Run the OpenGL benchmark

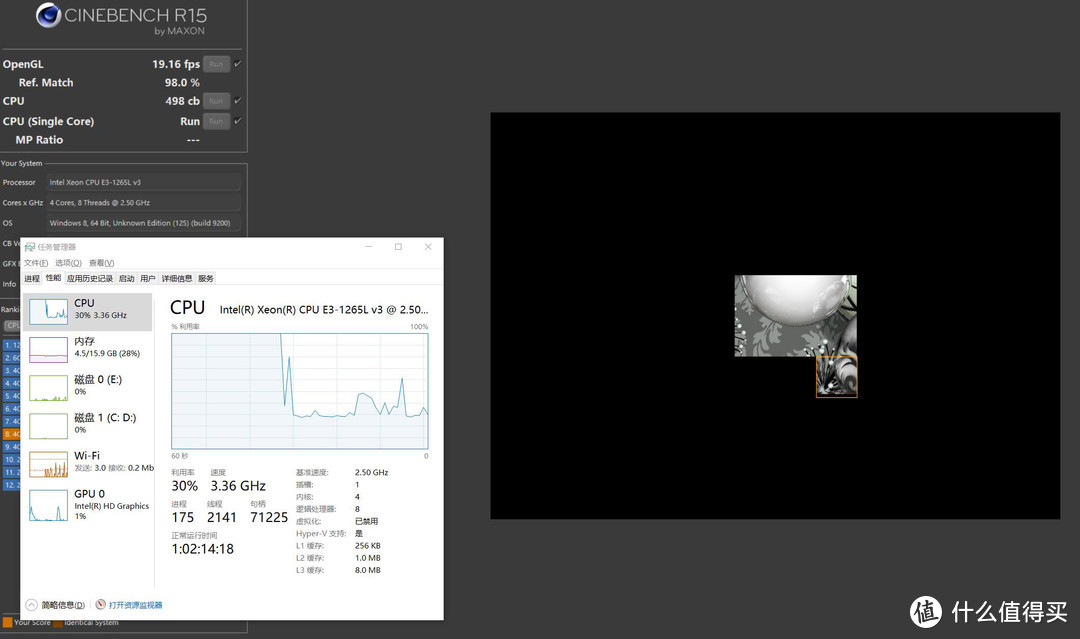pos(216,64)
